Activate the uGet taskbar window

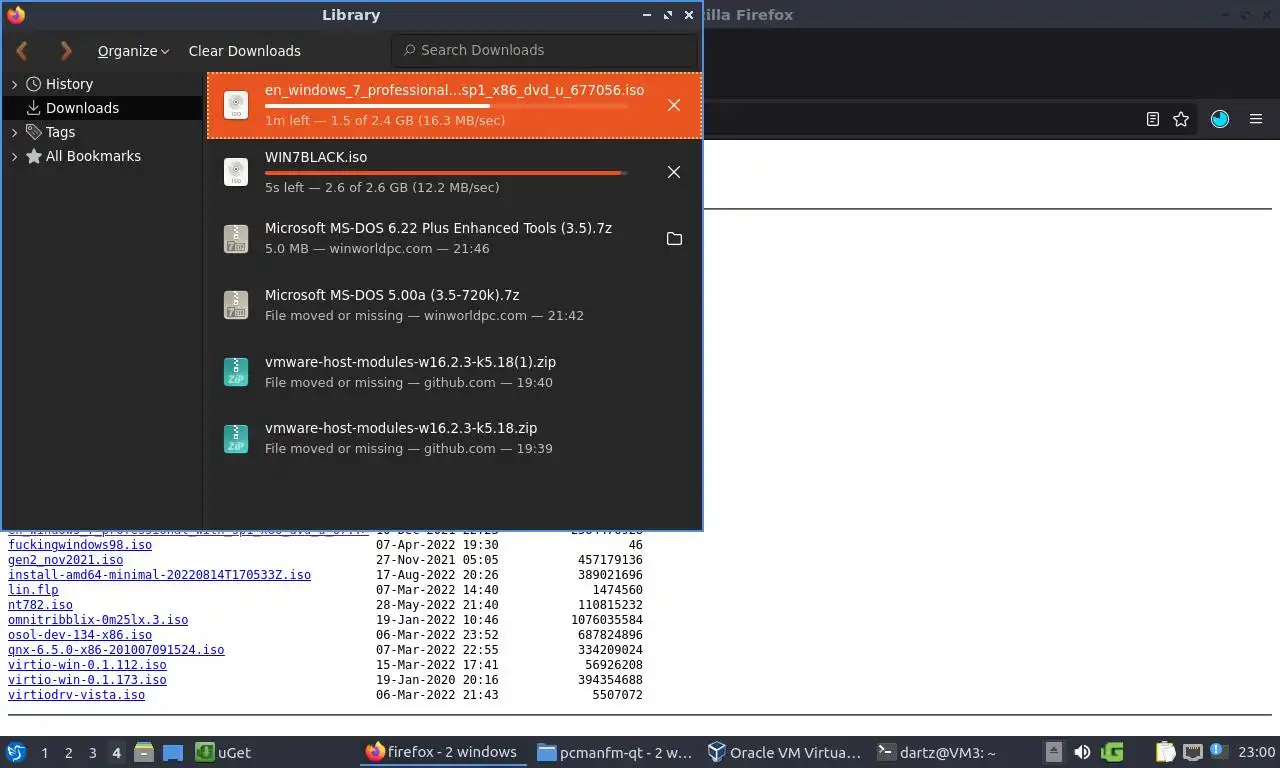223,752
